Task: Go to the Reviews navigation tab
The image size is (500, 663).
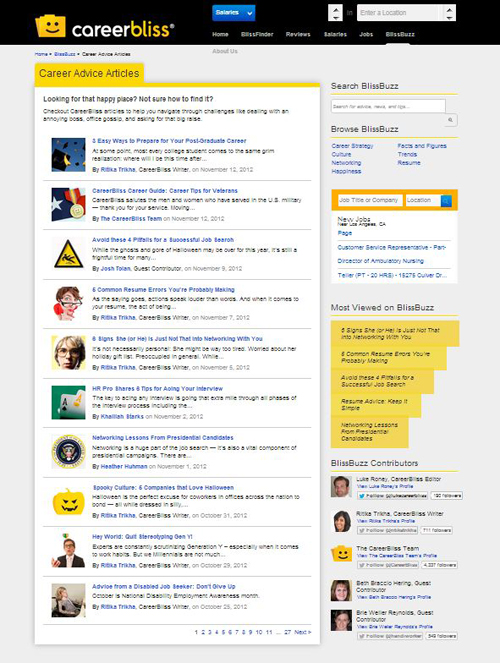Action: (x=298, y=34)
